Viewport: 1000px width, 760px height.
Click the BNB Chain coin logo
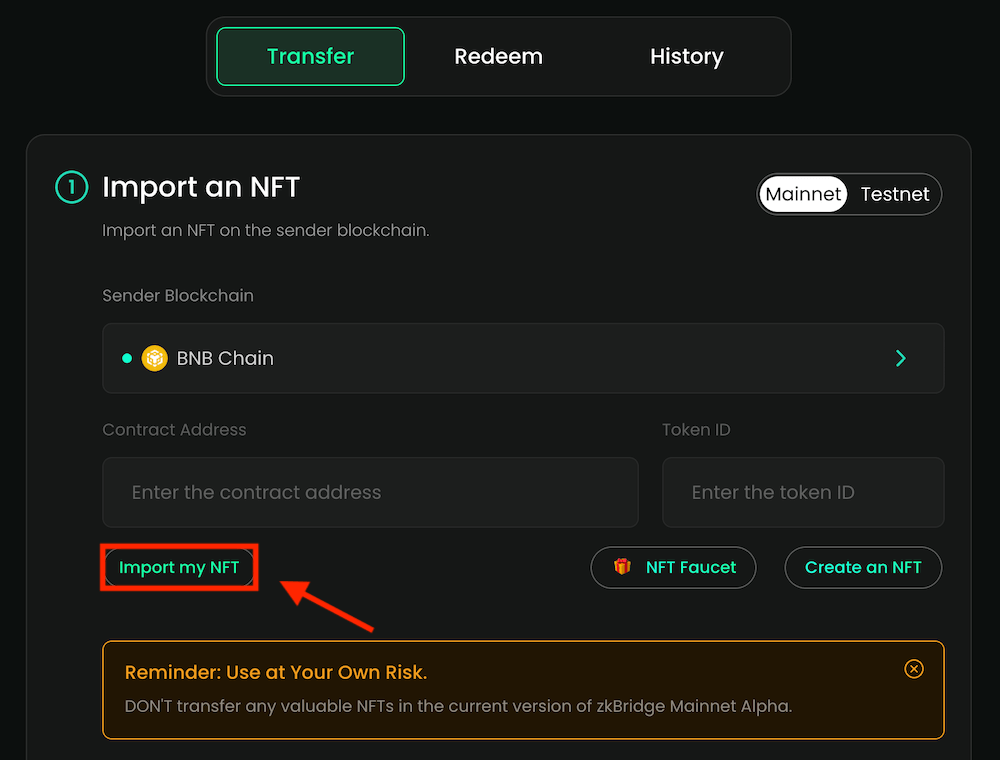click(154, 358)
